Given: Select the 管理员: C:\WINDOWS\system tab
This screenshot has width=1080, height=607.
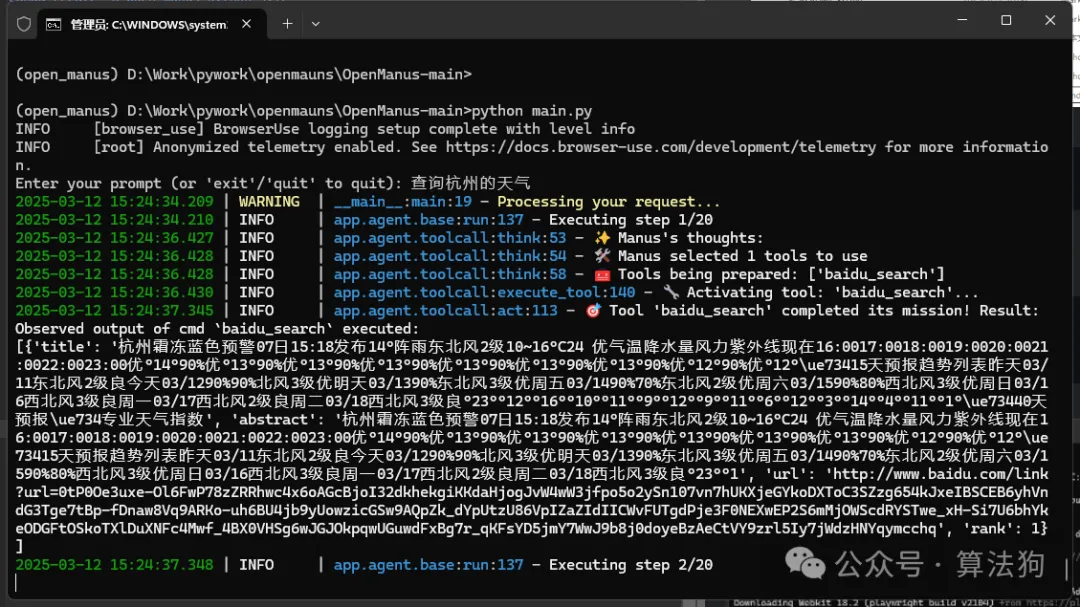Looking at the screenshot, I should (x=149, y=25).
